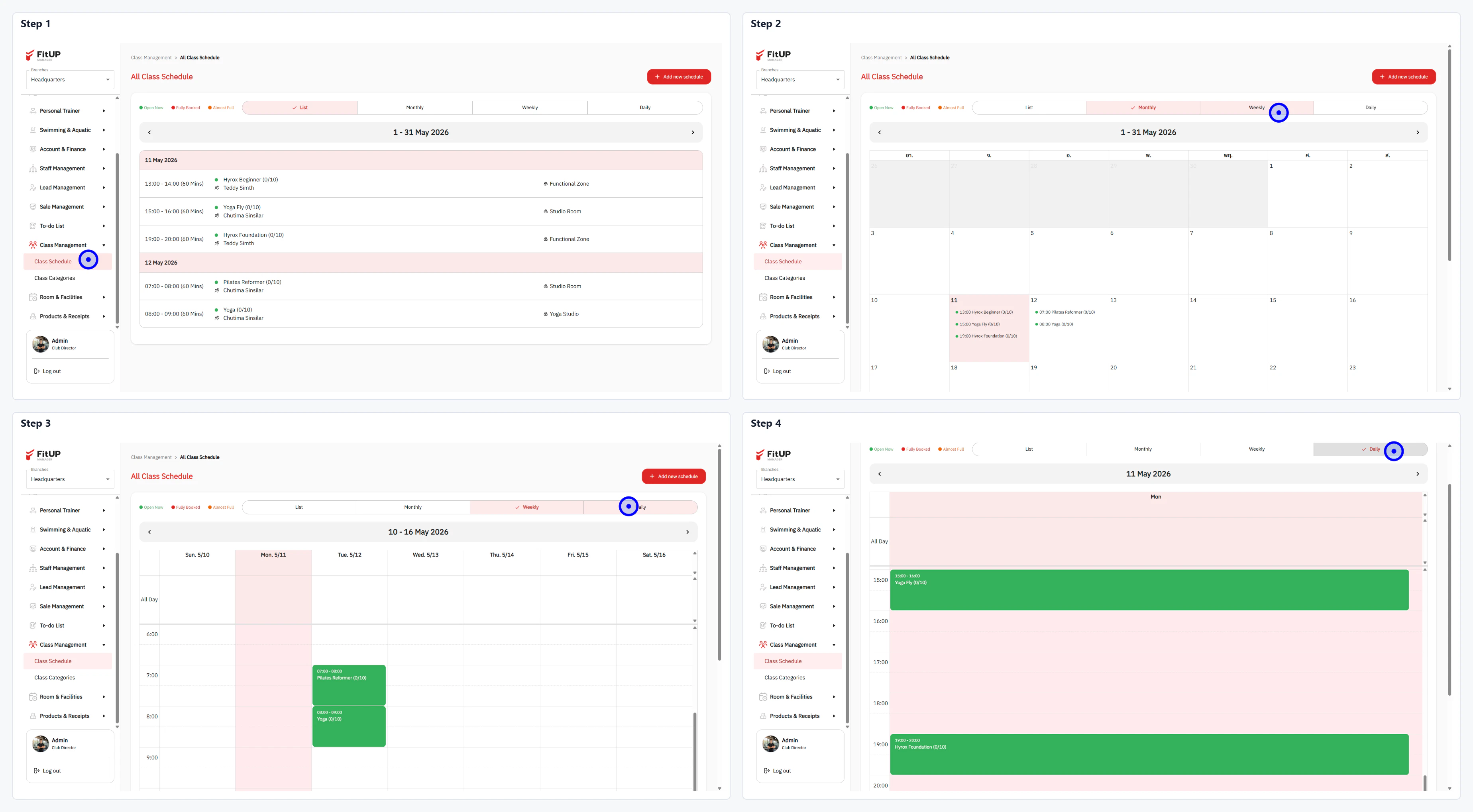Go to next month arrow in Step 1
This screenshot has width=1473, height=812.
(693, 132)
